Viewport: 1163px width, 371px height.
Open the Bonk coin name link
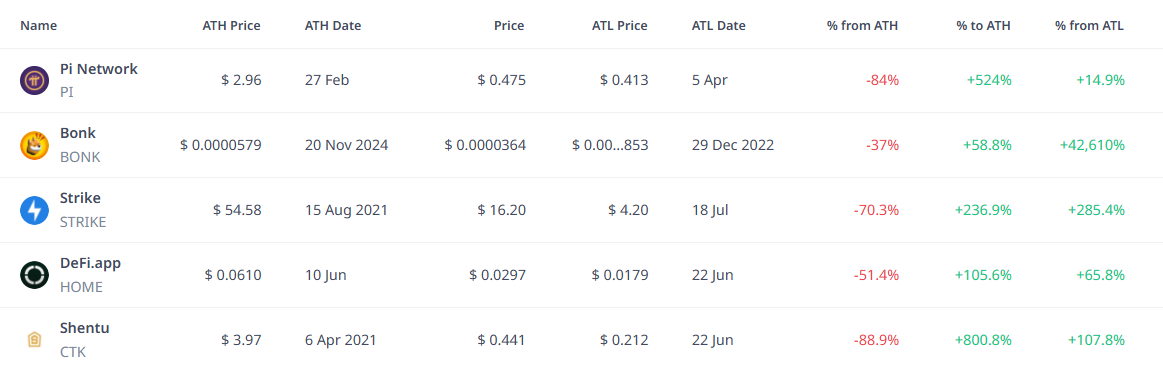point(78,134)
